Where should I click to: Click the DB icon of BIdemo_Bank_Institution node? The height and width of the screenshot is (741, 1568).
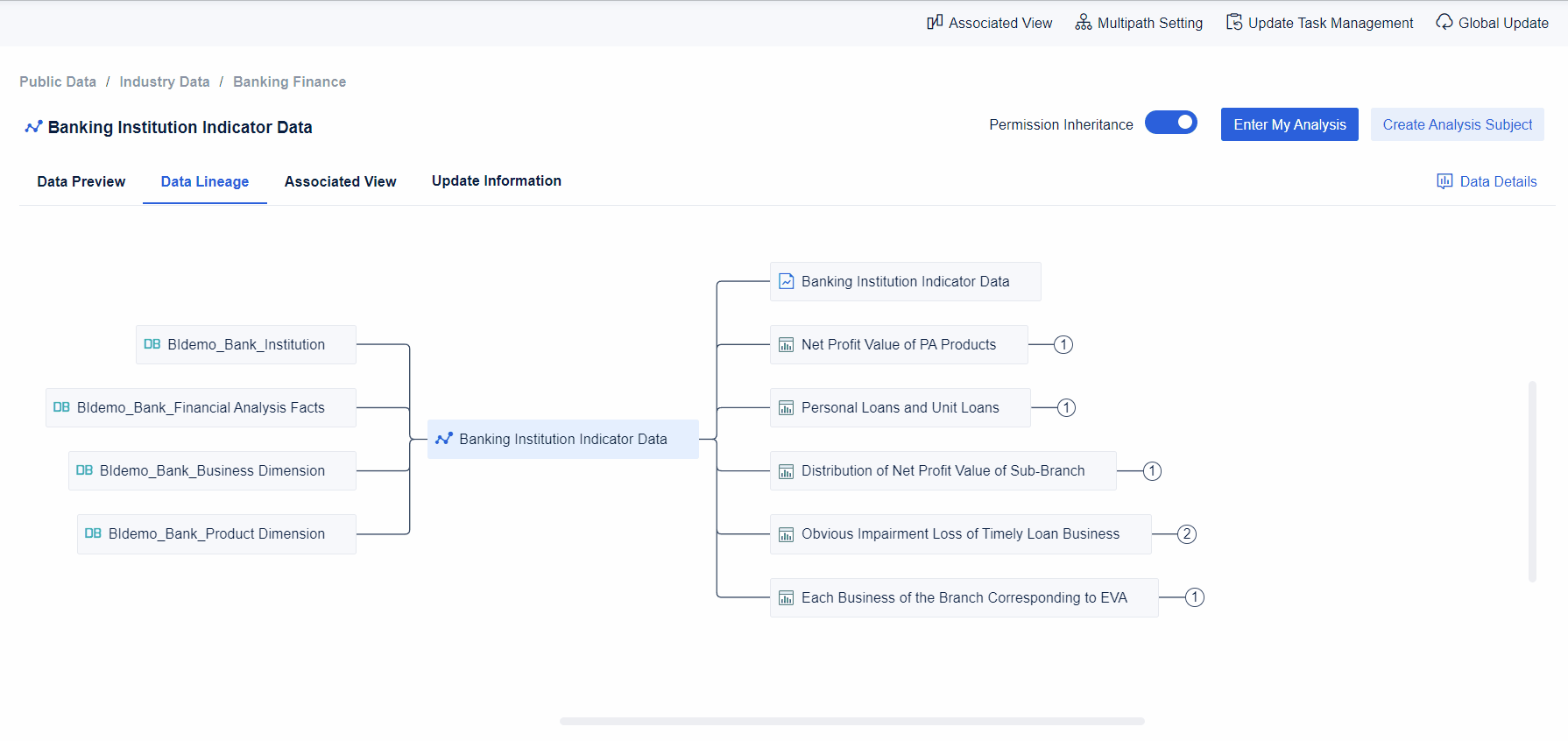click(x=152, y=344)
